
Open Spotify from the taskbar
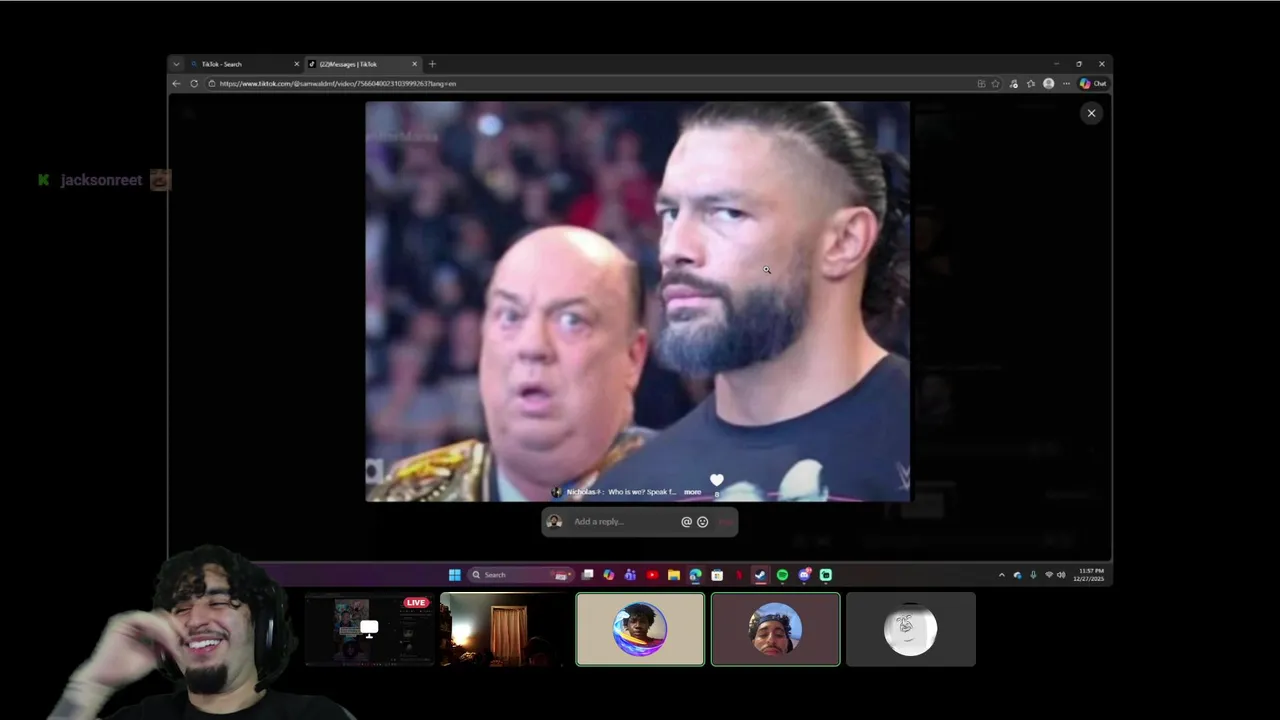[x=783, y=575]
